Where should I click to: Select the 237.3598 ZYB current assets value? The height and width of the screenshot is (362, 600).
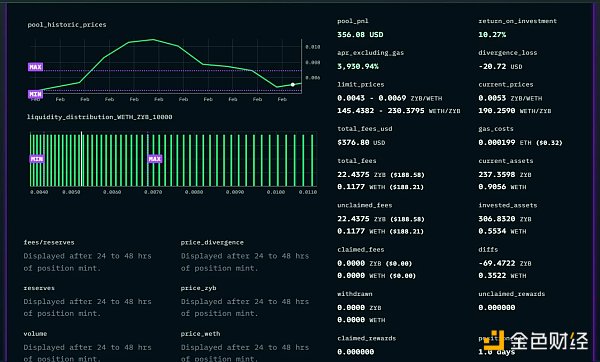point(505,174)
